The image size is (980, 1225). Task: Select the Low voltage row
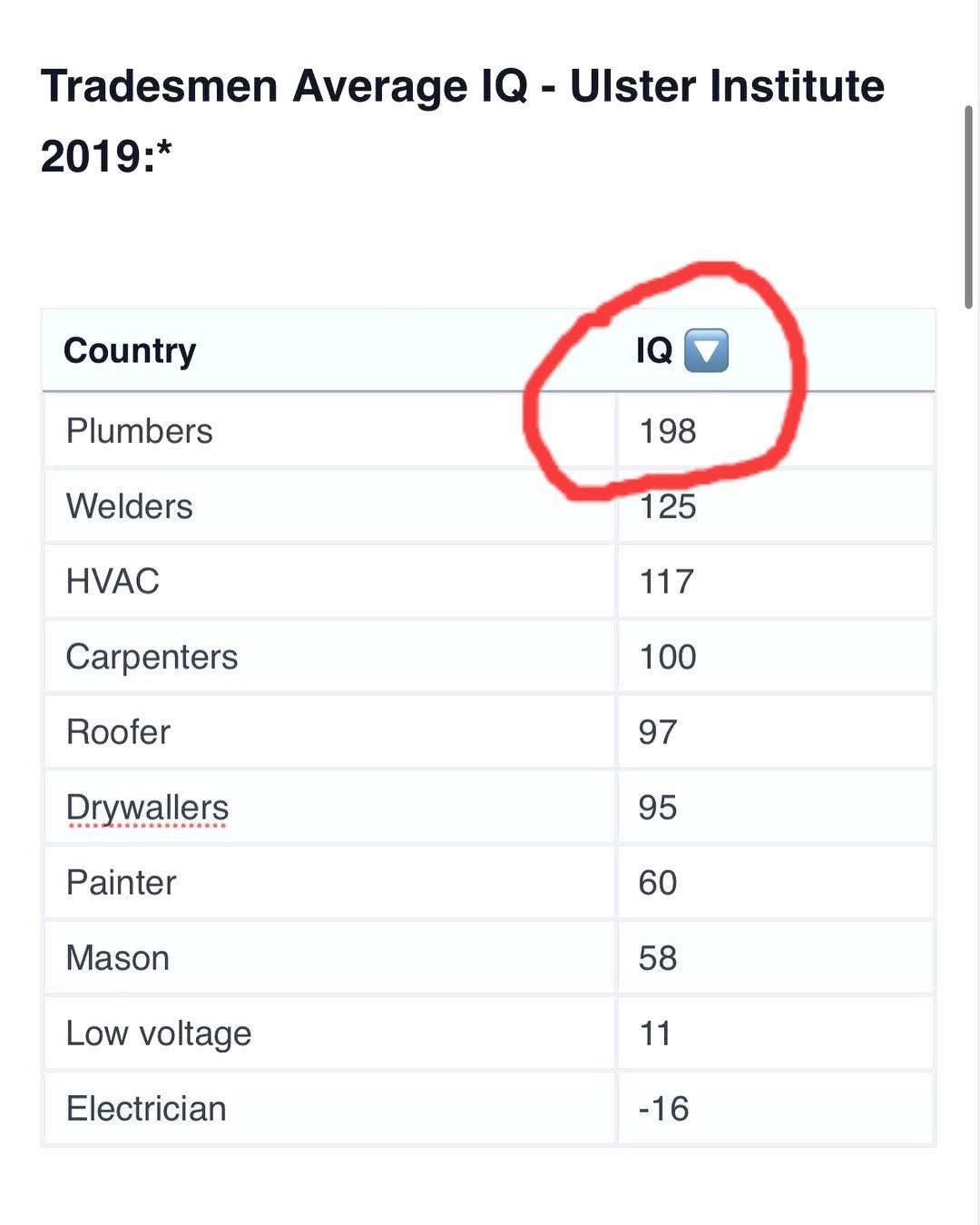[x=489, y=1034]
